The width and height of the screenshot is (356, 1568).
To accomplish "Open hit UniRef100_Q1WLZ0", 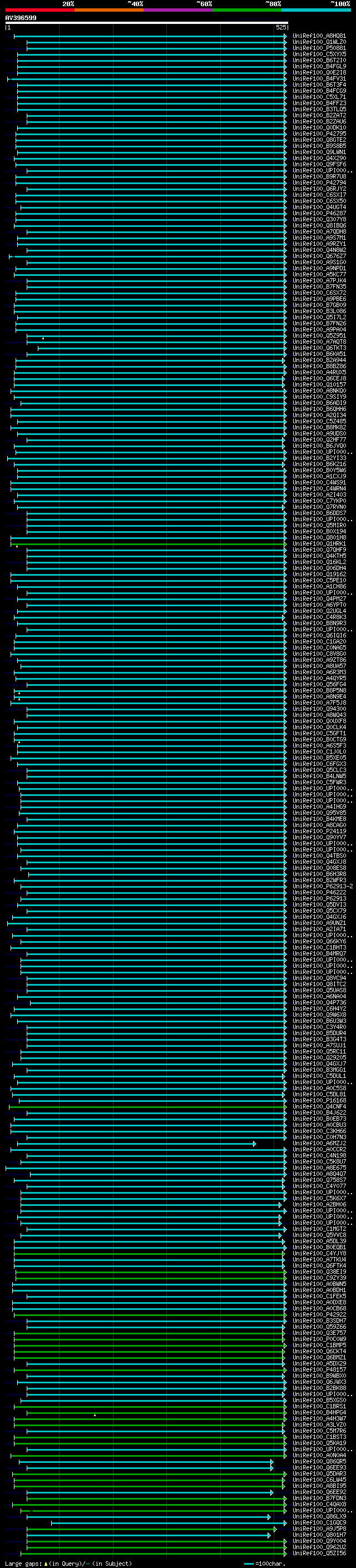I will (319, 42).
